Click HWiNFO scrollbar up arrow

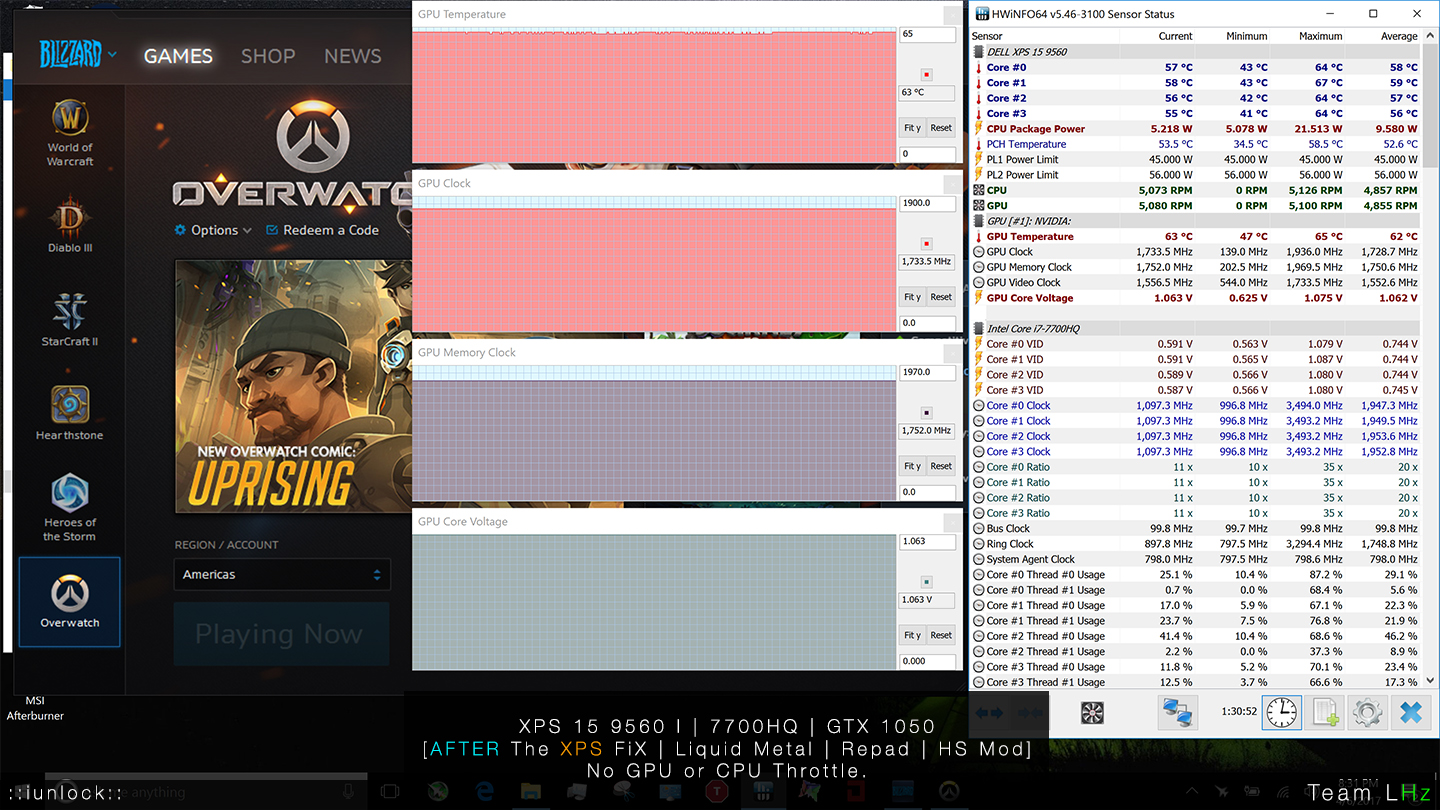pyautogui.click(x=1429, y=36)
